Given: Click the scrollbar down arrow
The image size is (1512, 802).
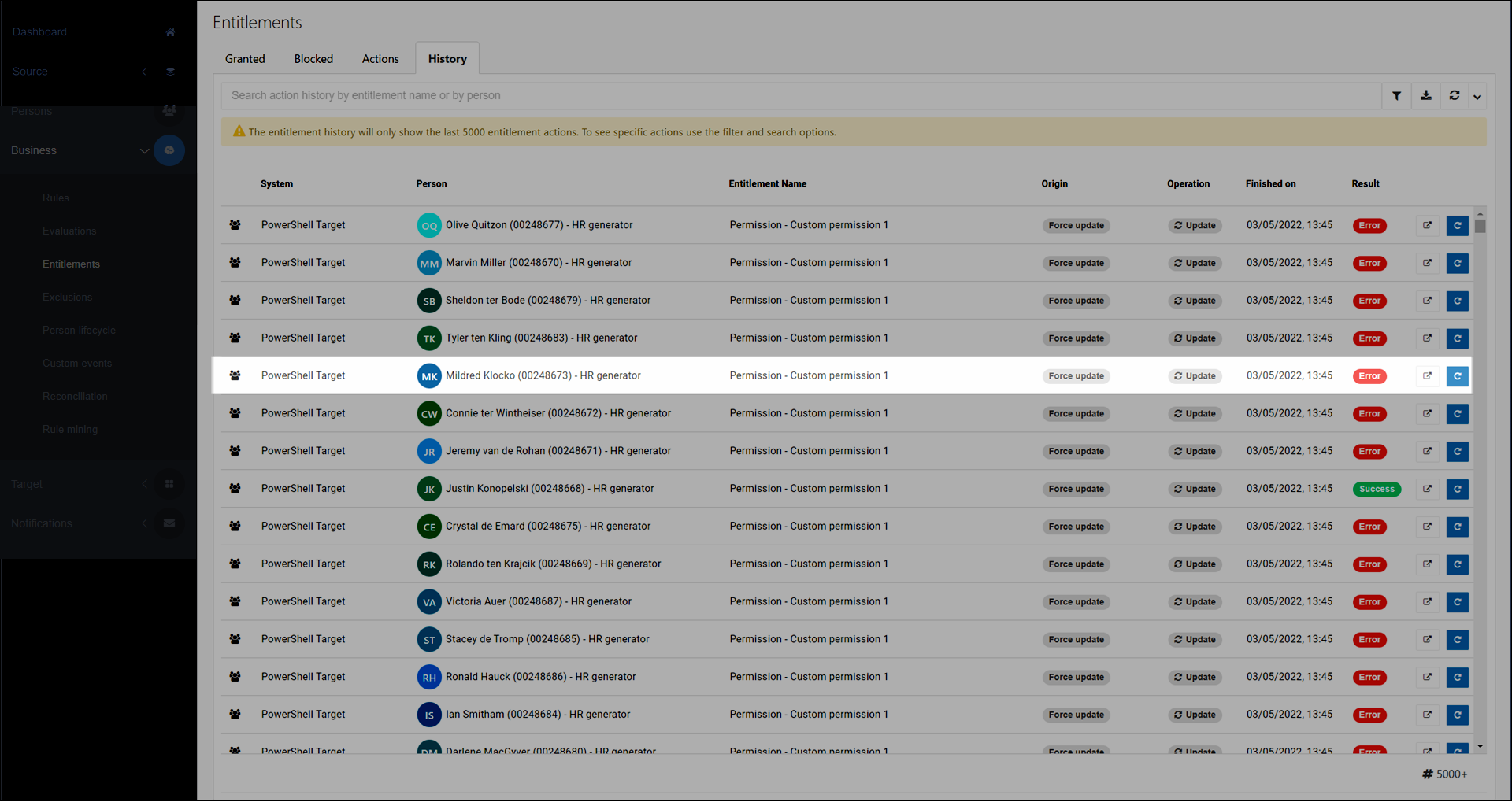Looking at the screenshot, I should (1480, 746).
